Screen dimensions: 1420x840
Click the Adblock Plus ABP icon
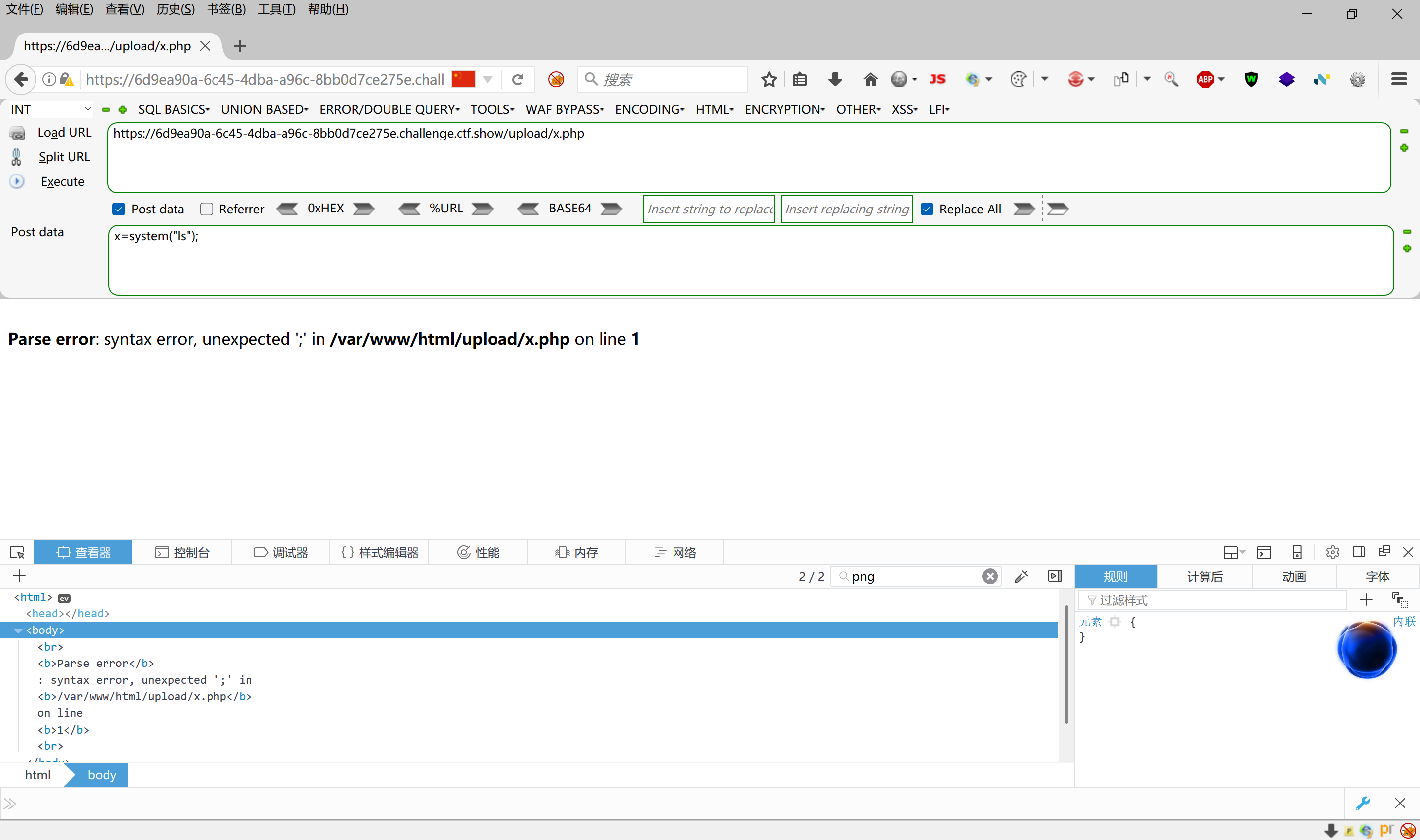pos(1205,80)
